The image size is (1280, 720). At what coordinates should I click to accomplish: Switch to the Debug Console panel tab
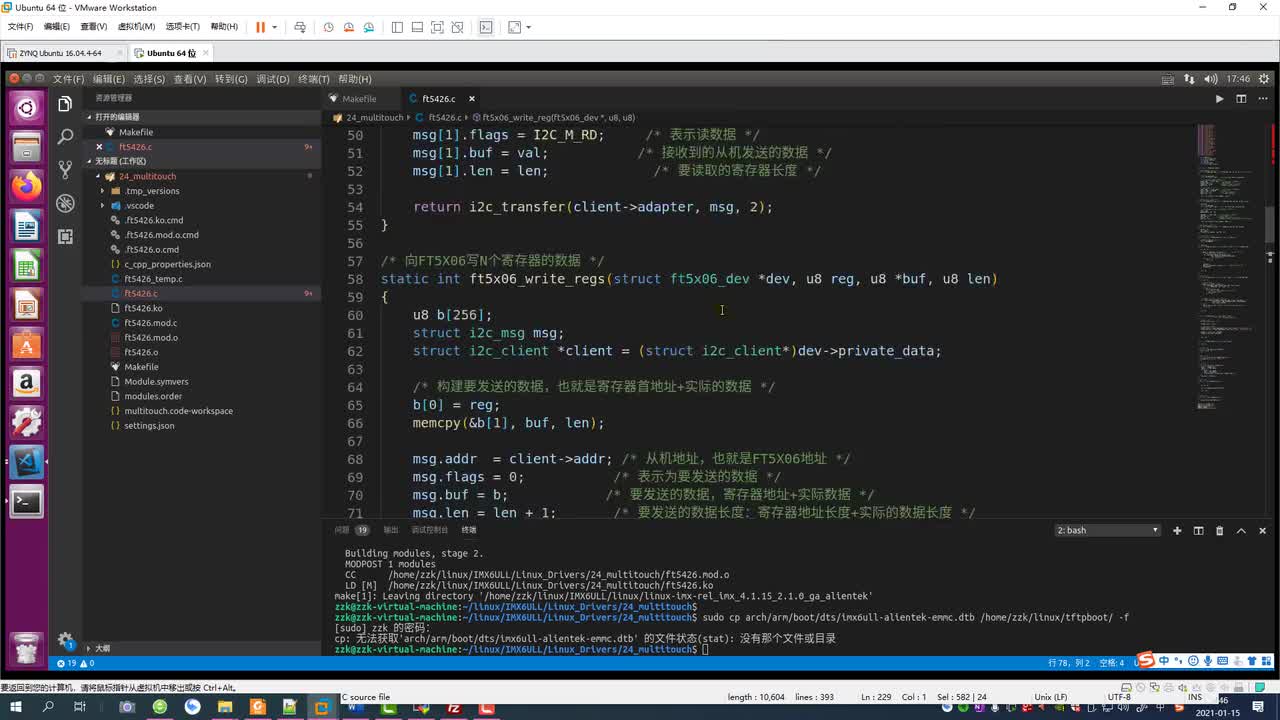pos(429,530)
